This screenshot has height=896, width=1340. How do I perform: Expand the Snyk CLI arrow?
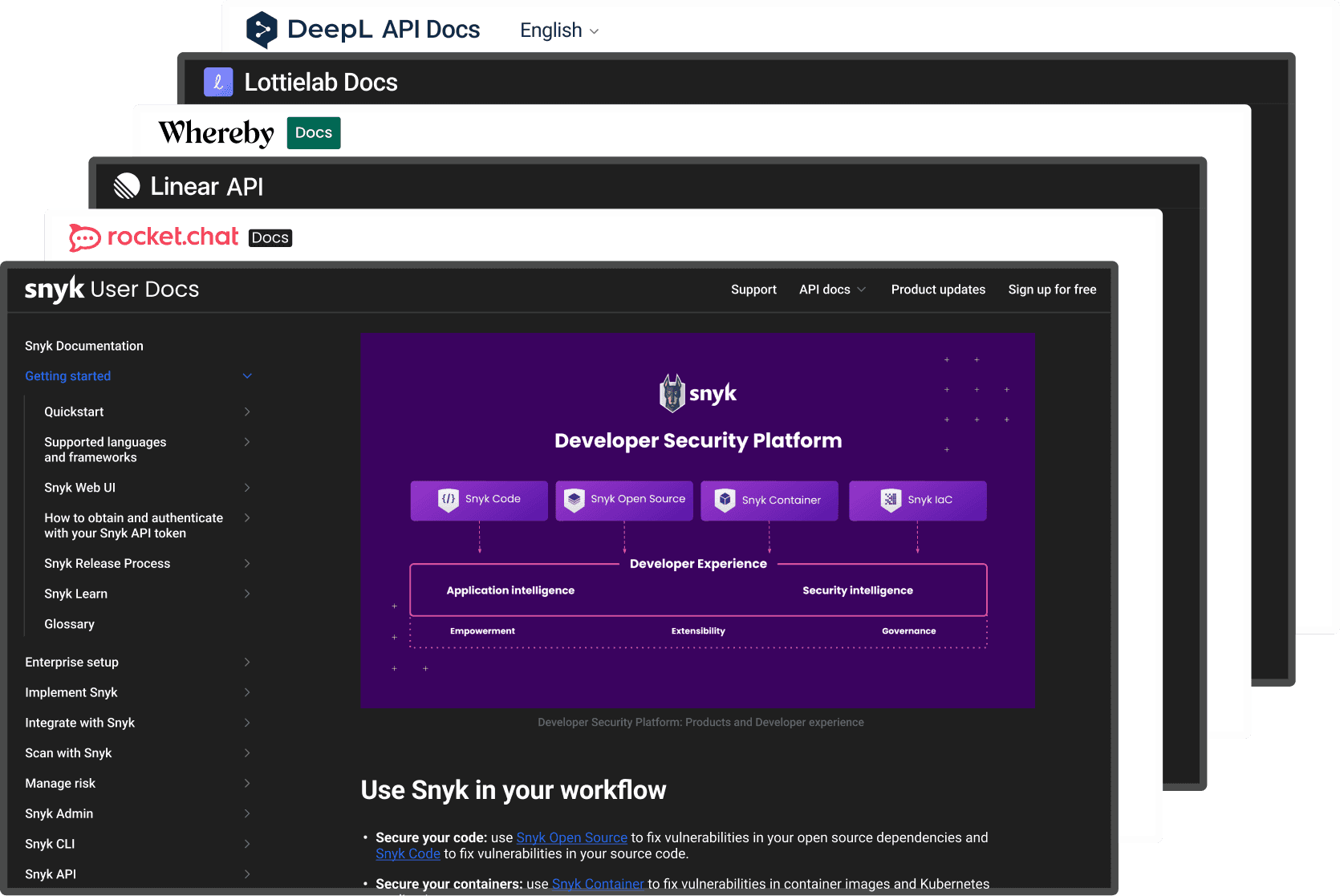point(247,844)
